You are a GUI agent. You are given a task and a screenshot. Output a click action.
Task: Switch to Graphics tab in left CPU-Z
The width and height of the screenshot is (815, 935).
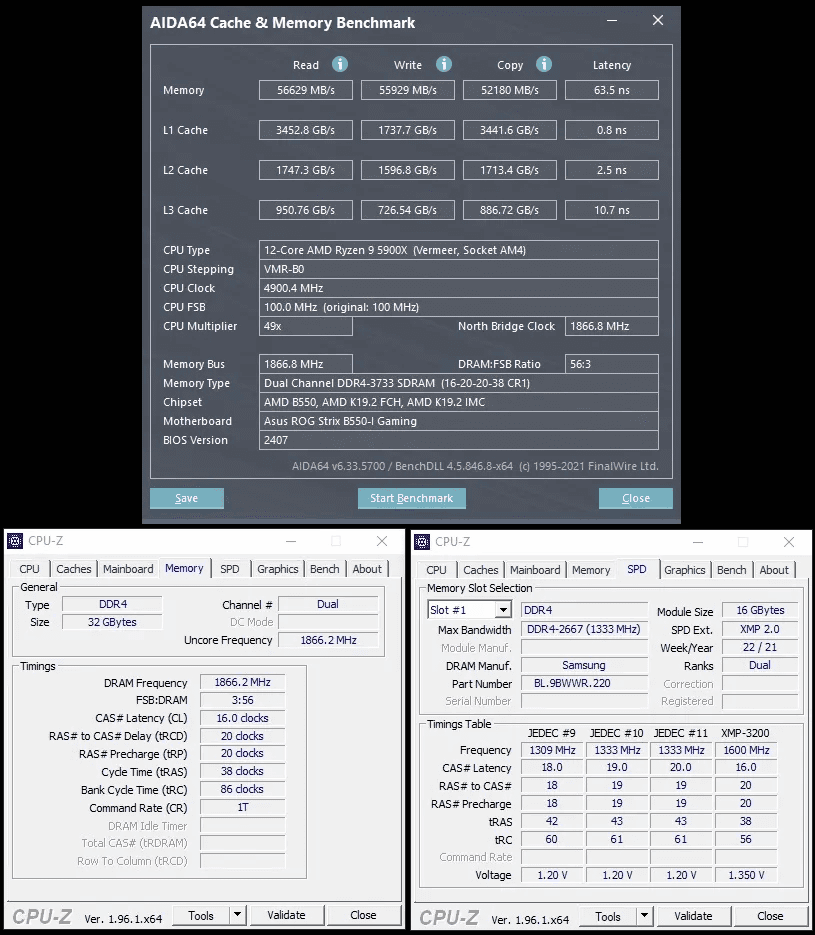[278, 569]
